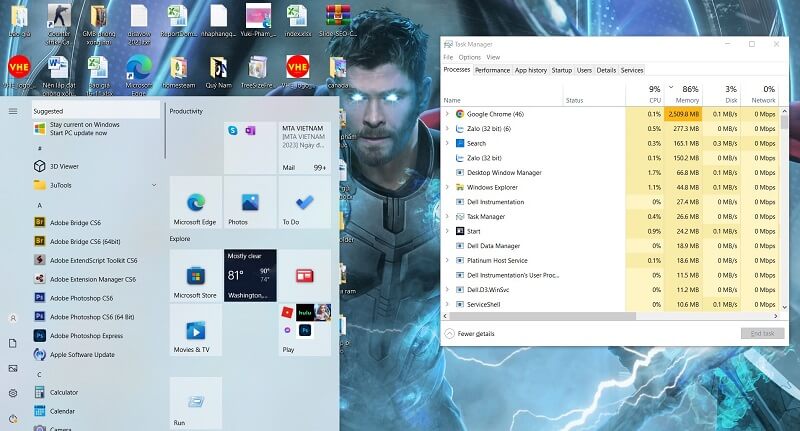Screen dimensions: 800x431
Task: Select the TreeSizeFree desktop shortcut
Action: (x=257, y=72)
